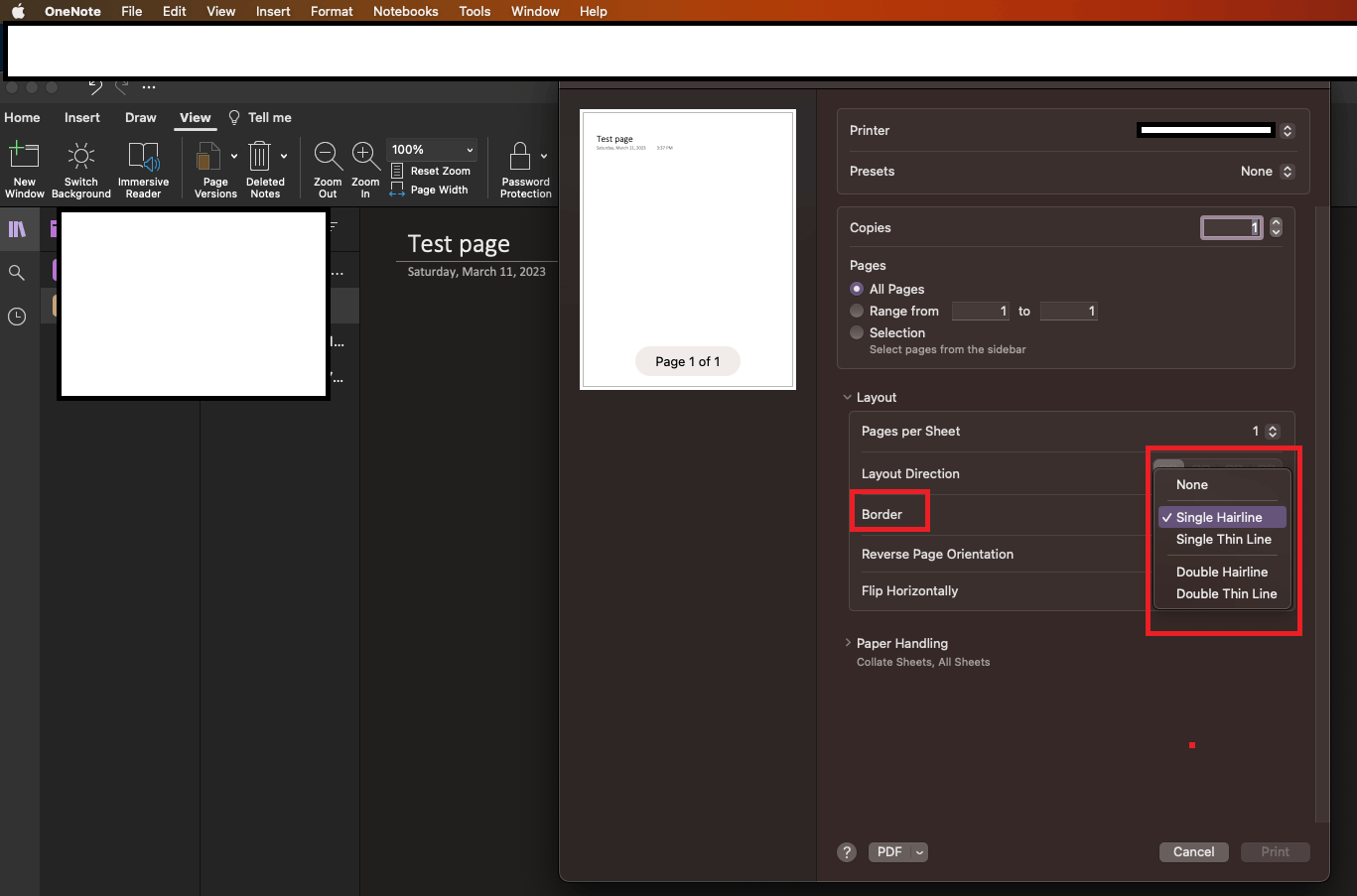Viewport: 1357px width, 896px height.
Task: Open the Notebooks menu
Action: (405, 11)
